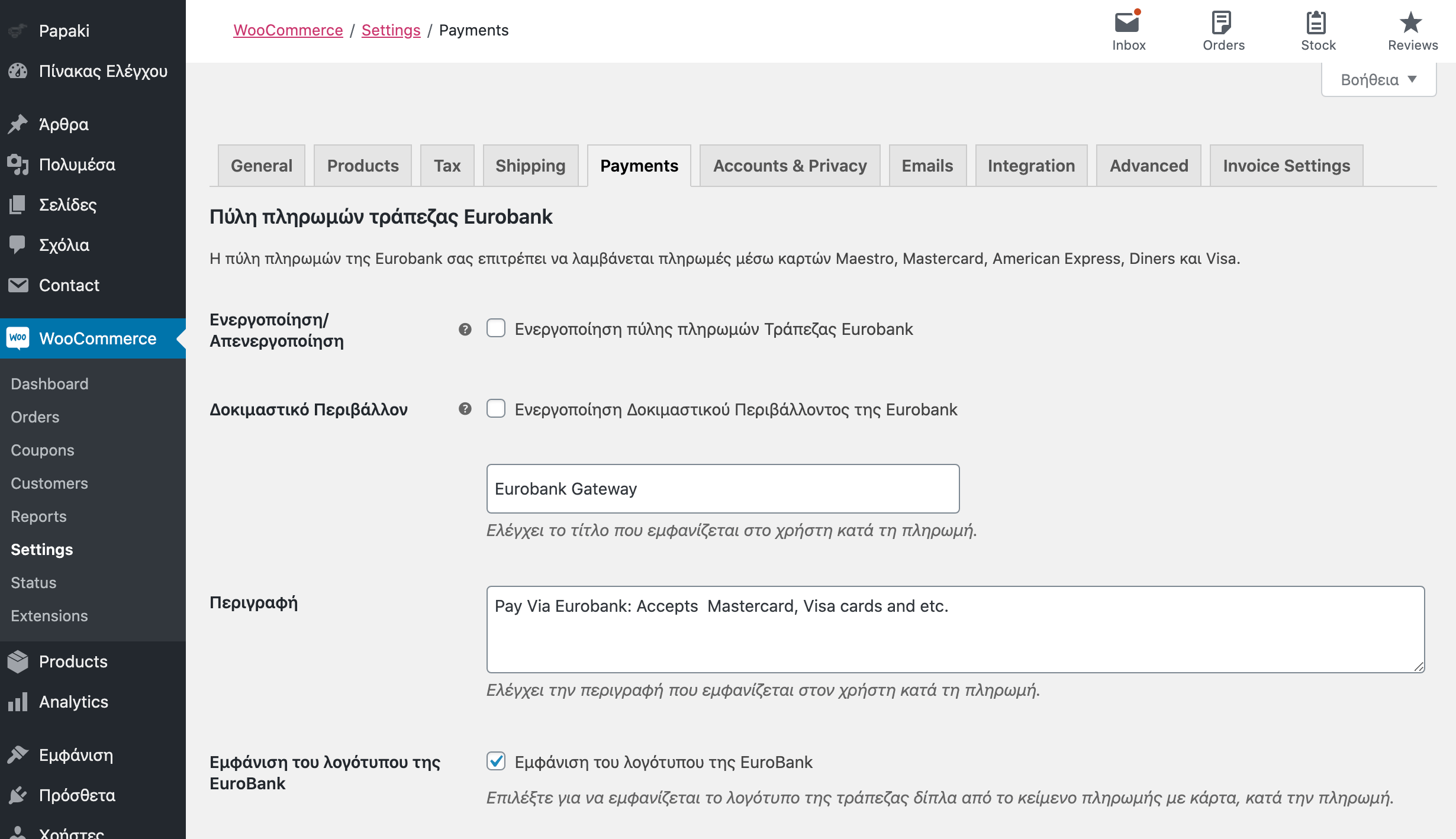Image resolution: width=1456 pixels, height=839 pixels.
Task: Switch to the Products settings tab
Action: (363, 166)
